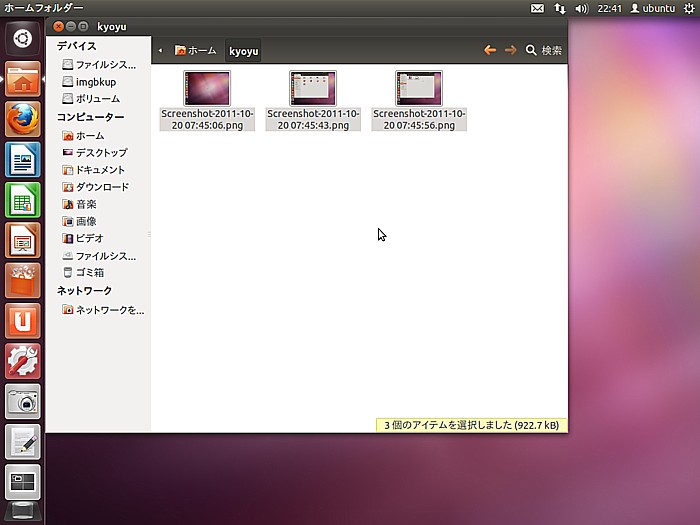The image size is (700, 525).
Task: Click the file name Screenshot-2011-10-20 07:45:56.png
Action: [x=419, y=120]
